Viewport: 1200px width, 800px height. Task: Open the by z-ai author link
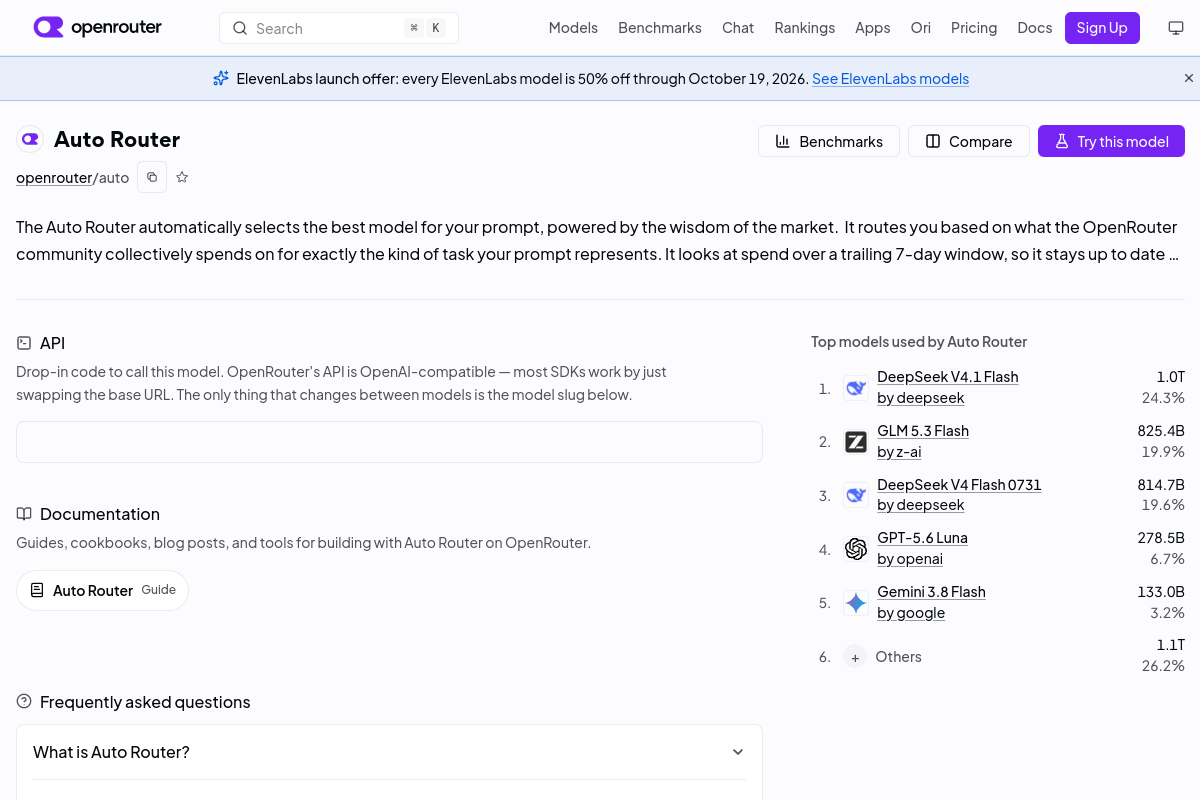pyautogui.click(x=899, y=452)
